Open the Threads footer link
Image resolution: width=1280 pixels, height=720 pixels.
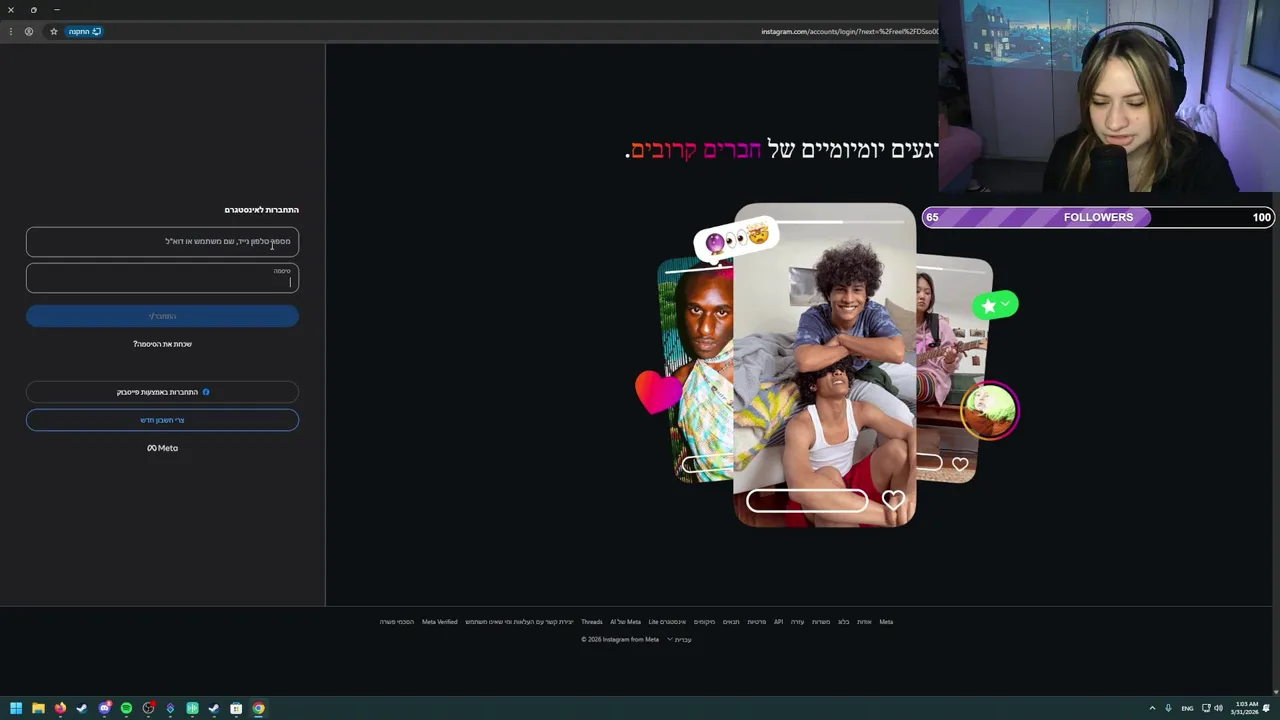[592, 622]
